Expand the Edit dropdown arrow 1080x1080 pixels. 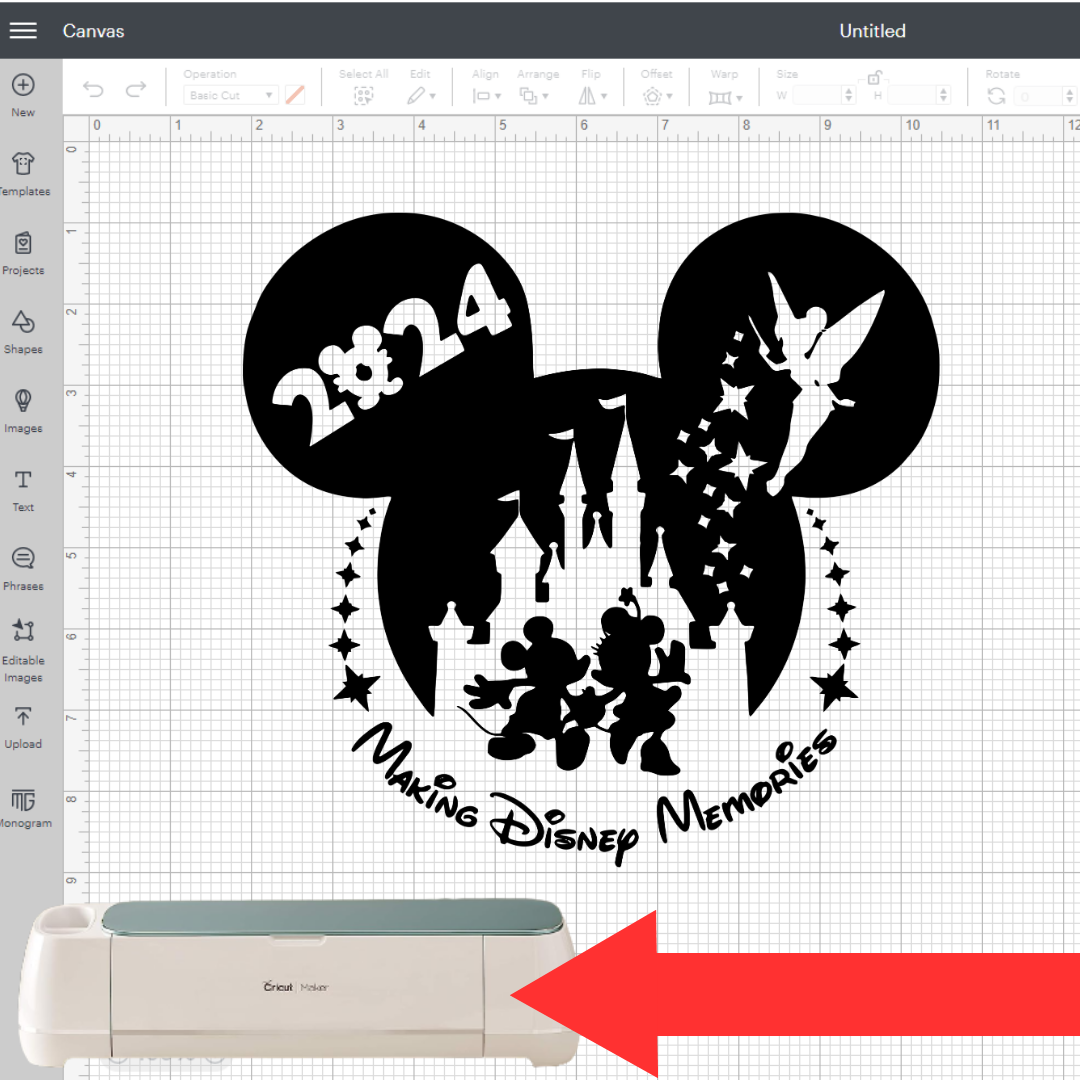[433, 96]
